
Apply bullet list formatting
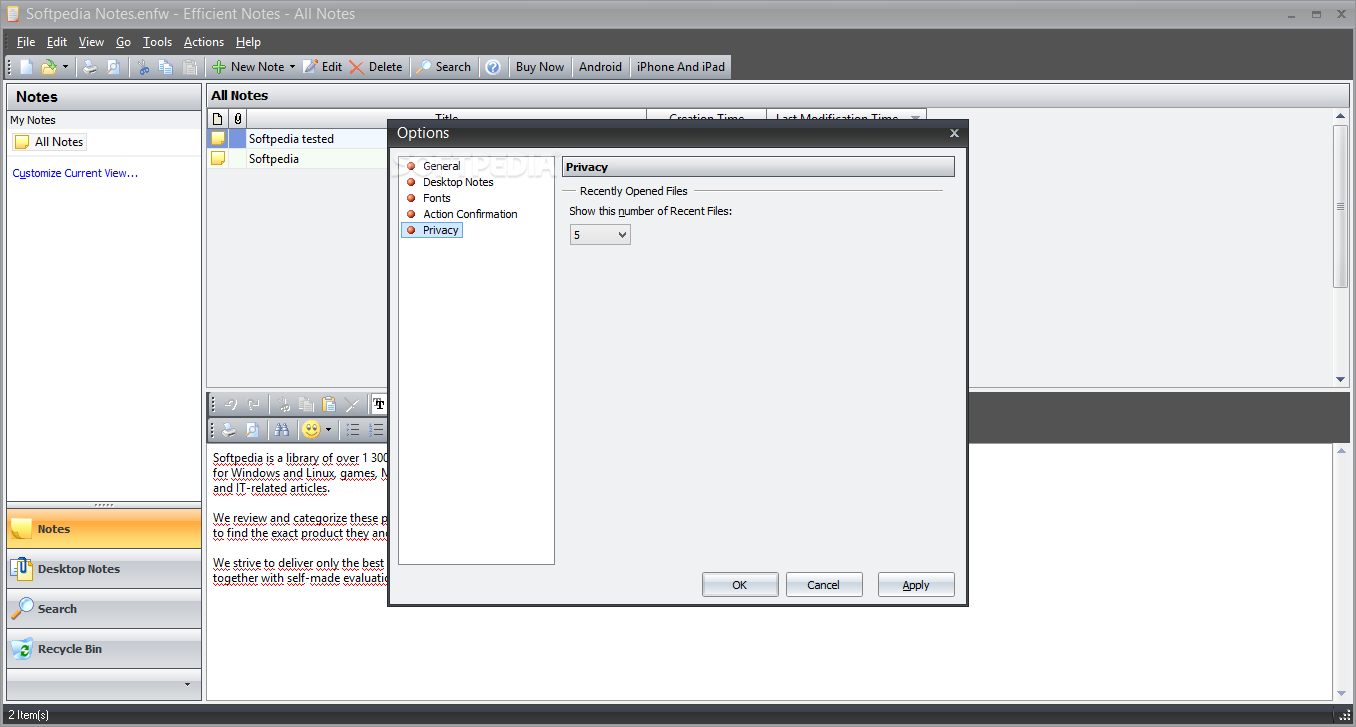353,430
